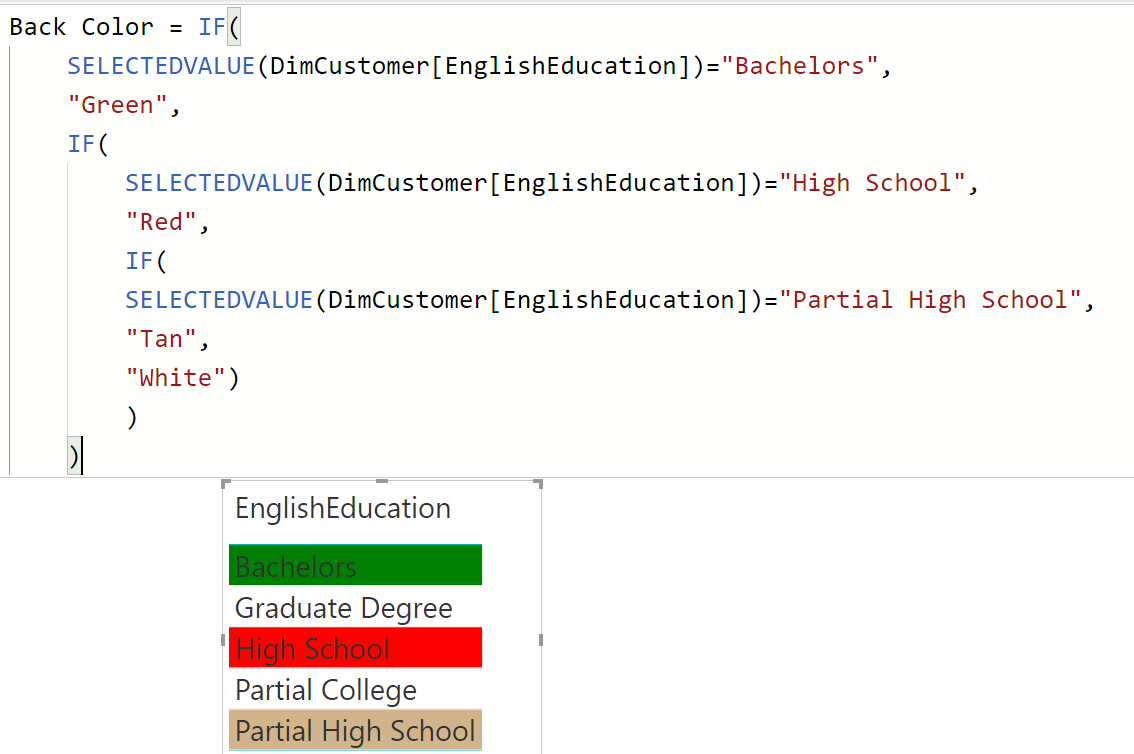Place cursor in the first SELECTEDVALUE function
The image size is (1134, 754).
pos(160,65)
